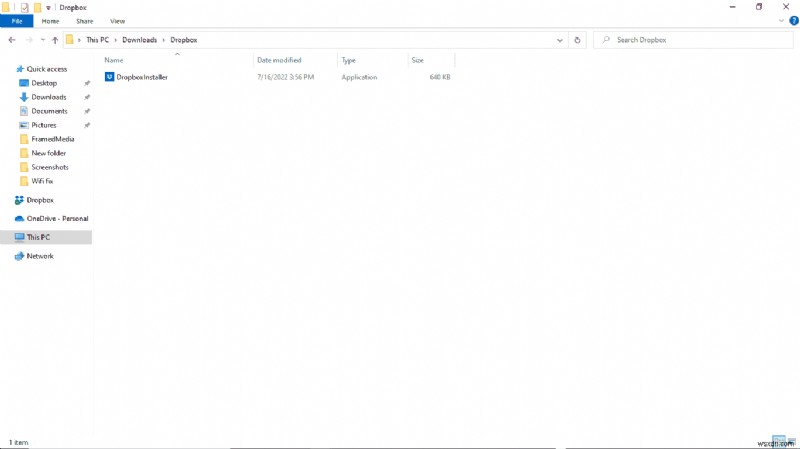
Task: Switch to large thumbnails view button
Action: pyautogui.click(x=791, y=440)
